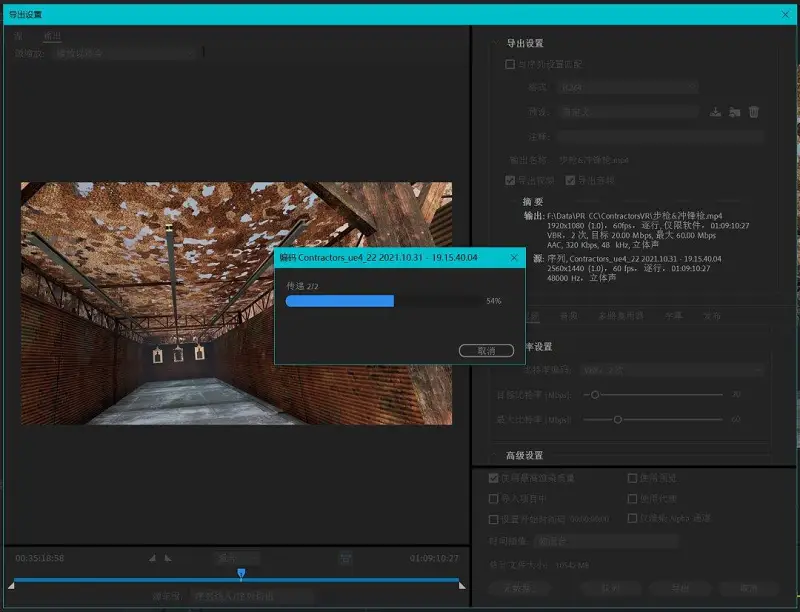Screen dimensions: 800x612
Task: Open the bitrate encoding dropdown (VBR, 2 次)
Action: (x=671, y=370)
